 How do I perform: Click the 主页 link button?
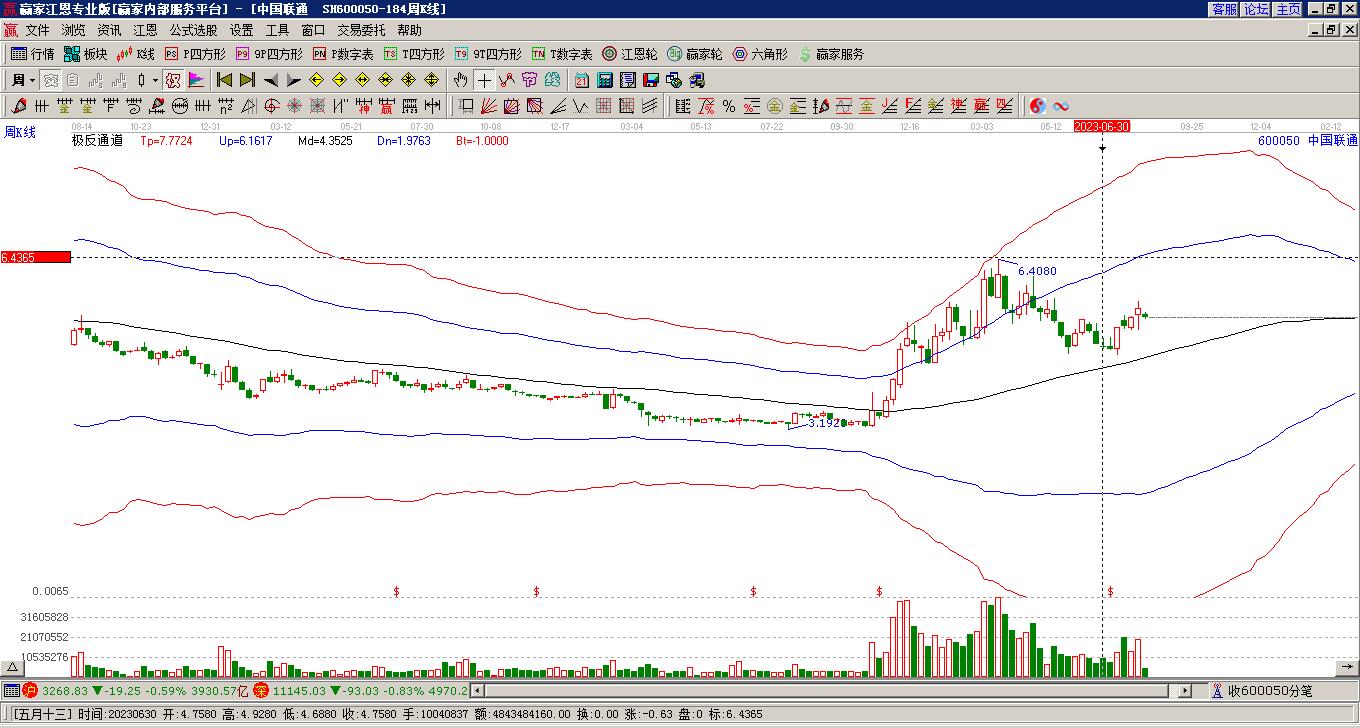pyautogui.click(x=1288, y=9)
